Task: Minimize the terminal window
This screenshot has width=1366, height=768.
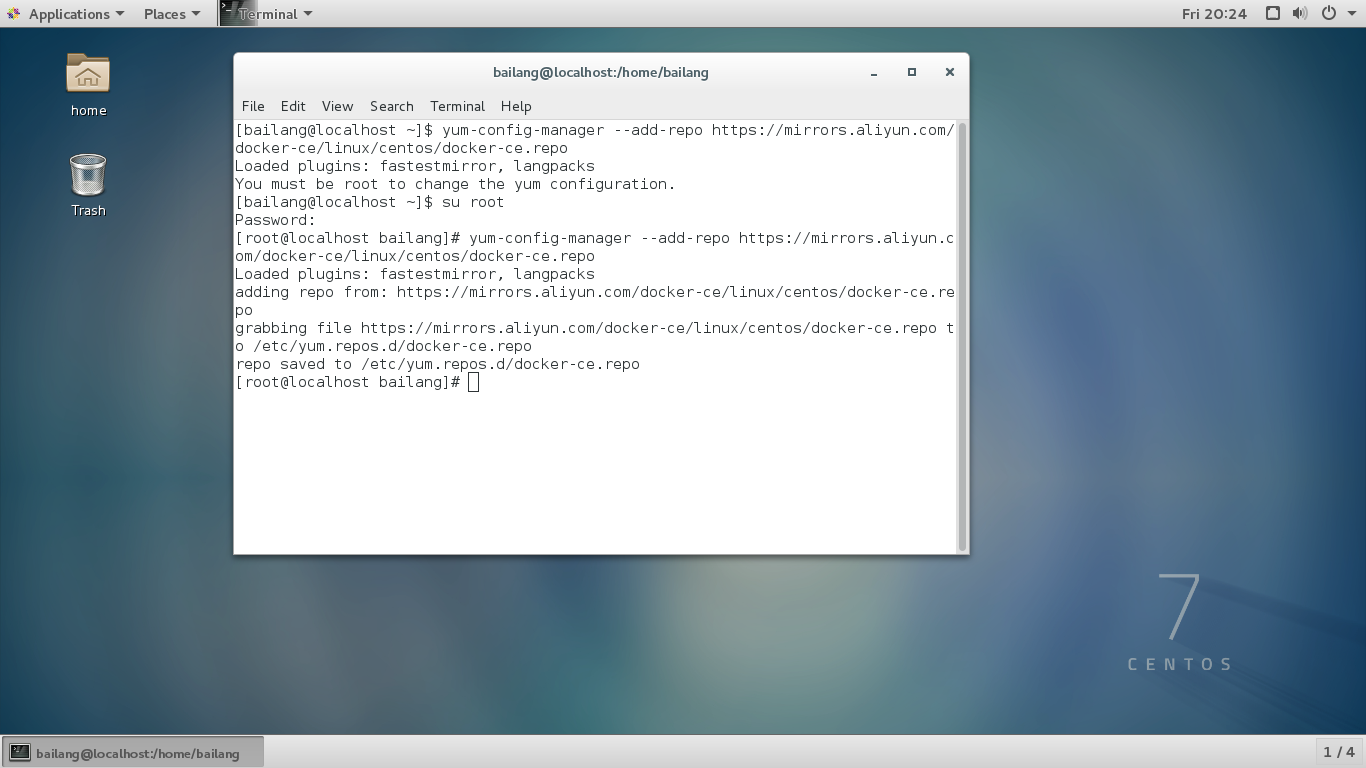Action: click(x=874, y=72)
